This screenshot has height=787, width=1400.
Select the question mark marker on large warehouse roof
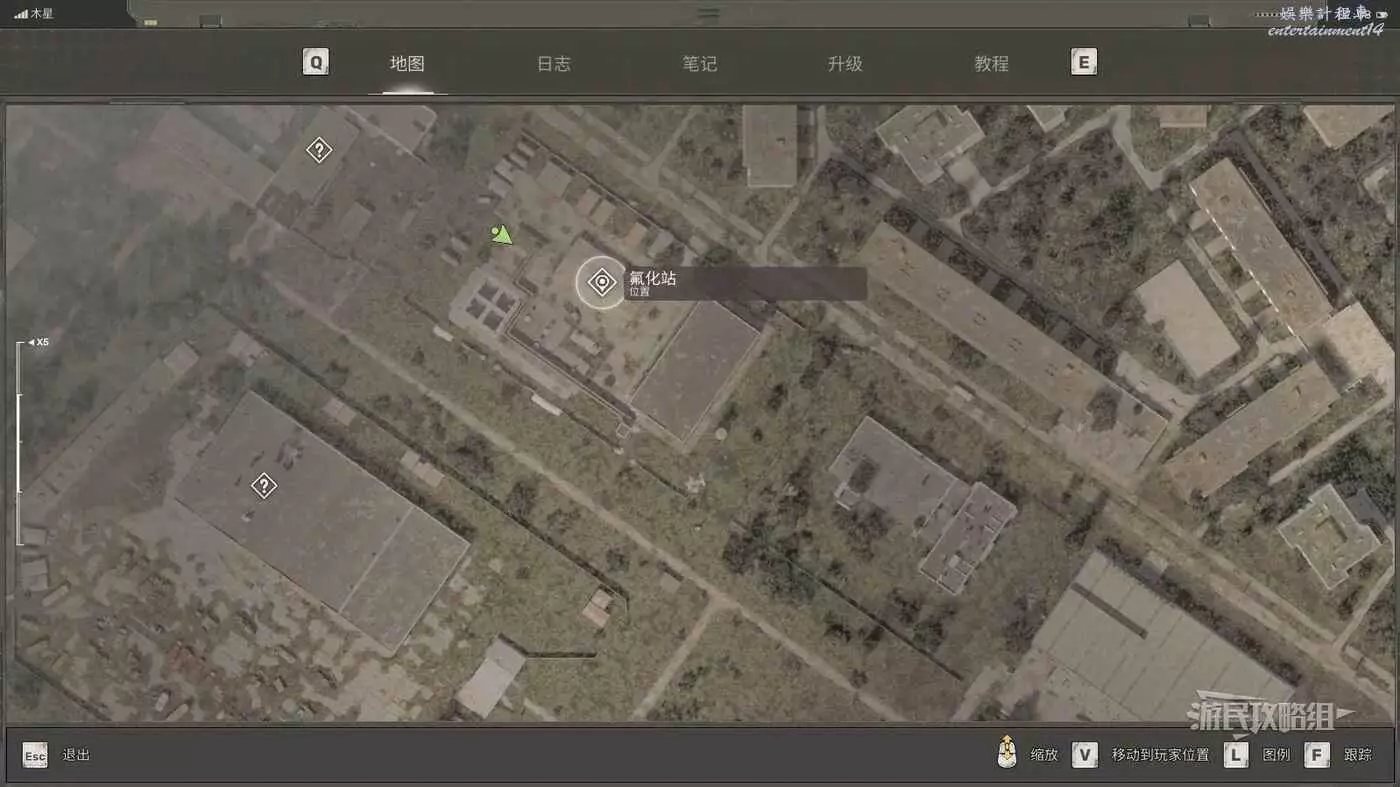(263, 486)
